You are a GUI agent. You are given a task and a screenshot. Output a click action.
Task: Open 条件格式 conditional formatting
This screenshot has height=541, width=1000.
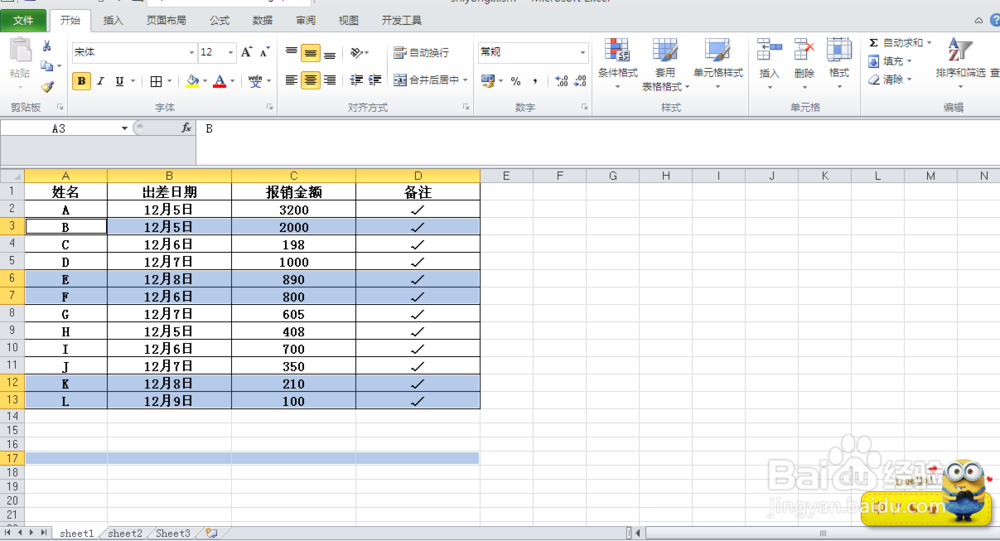(x=617, y=64)
